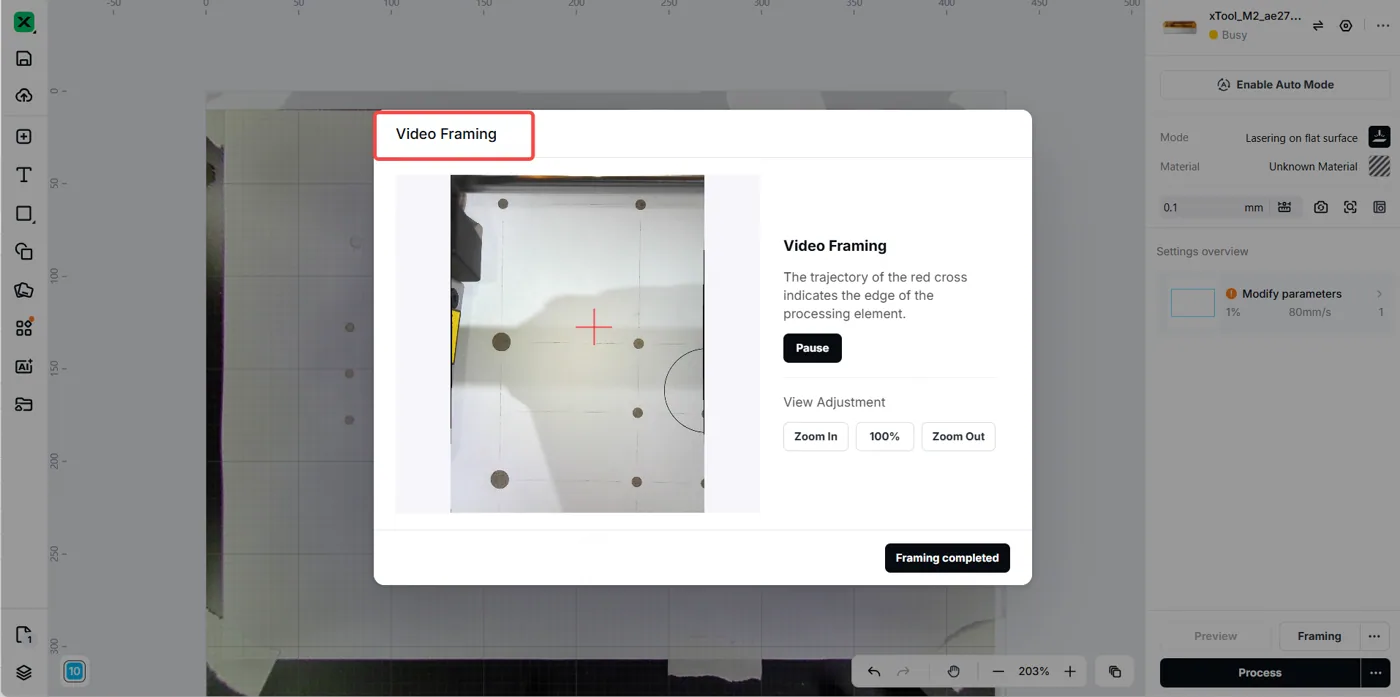Screen dimensions: 1400x697
Task: Click the Framing completed button
Action: [x=947, y=558]
